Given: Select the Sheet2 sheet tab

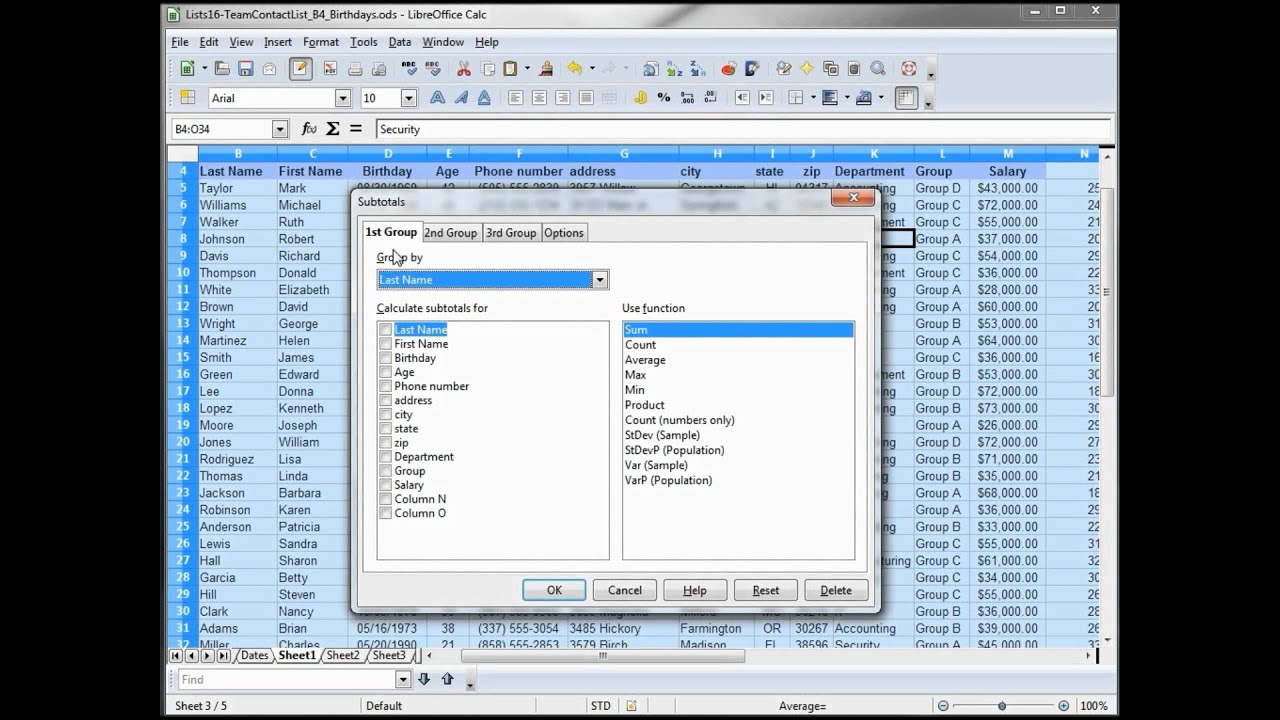Looking at the screenshot, I should click(342, 656).
